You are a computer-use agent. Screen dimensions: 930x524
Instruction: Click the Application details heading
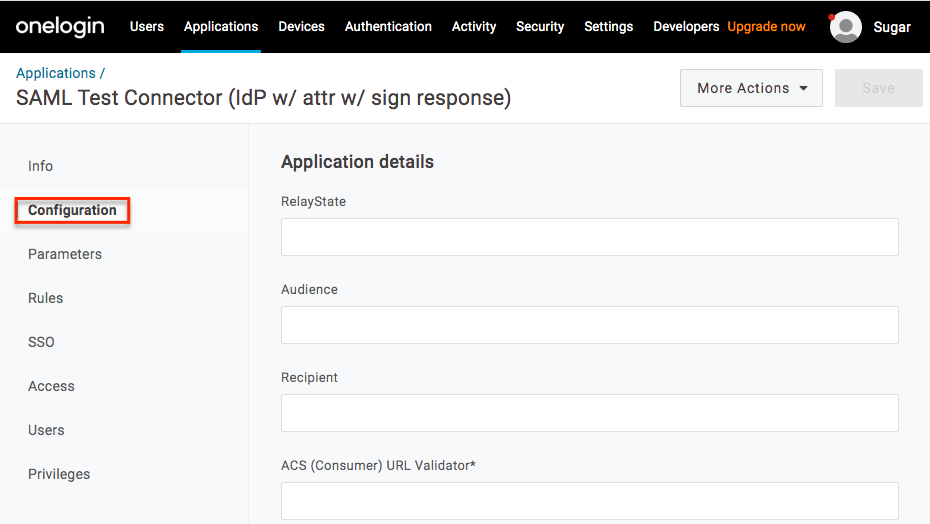pos(357,162)
